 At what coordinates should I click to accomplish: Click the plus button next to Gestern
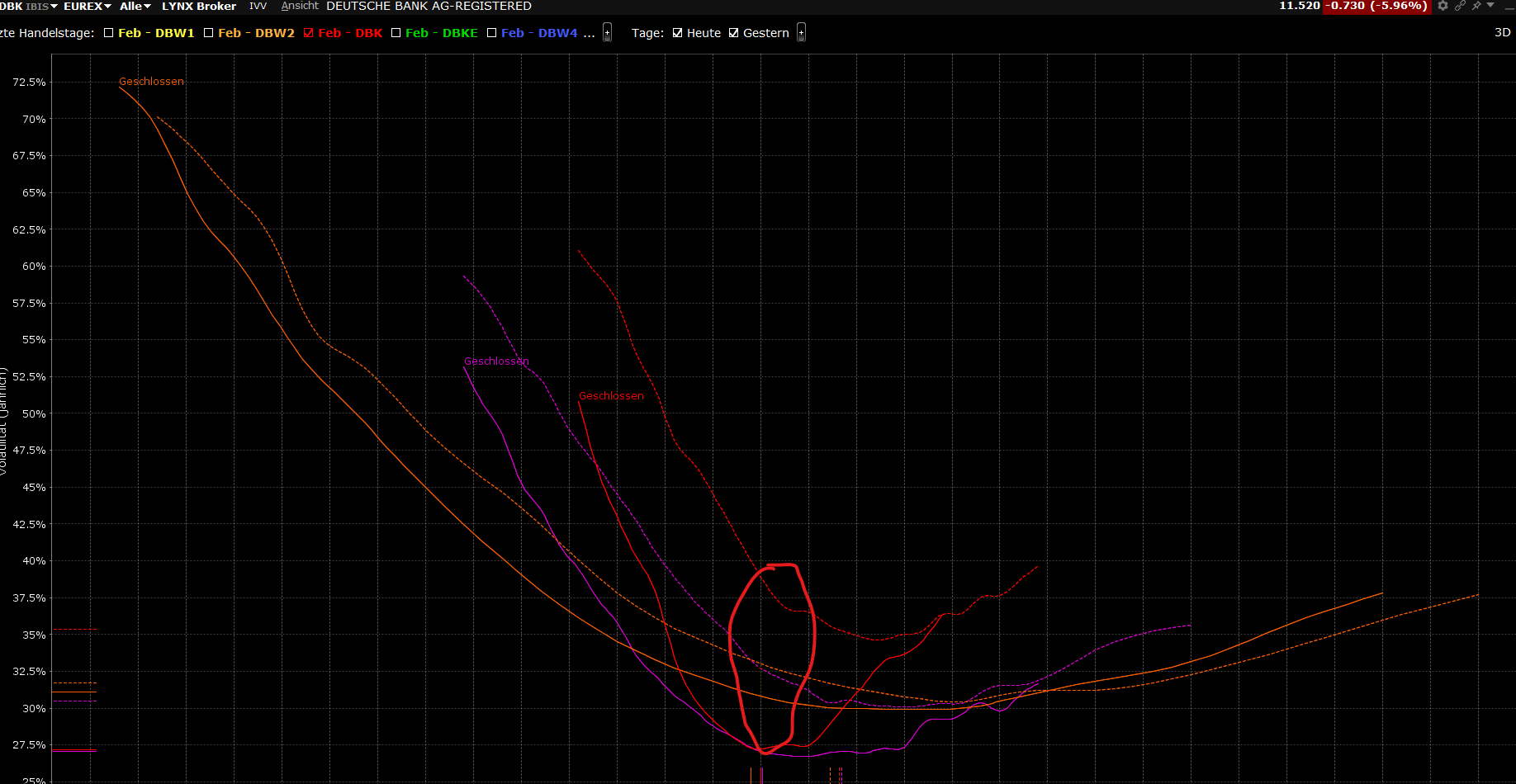pyautogui.click(x=801, y=33)
